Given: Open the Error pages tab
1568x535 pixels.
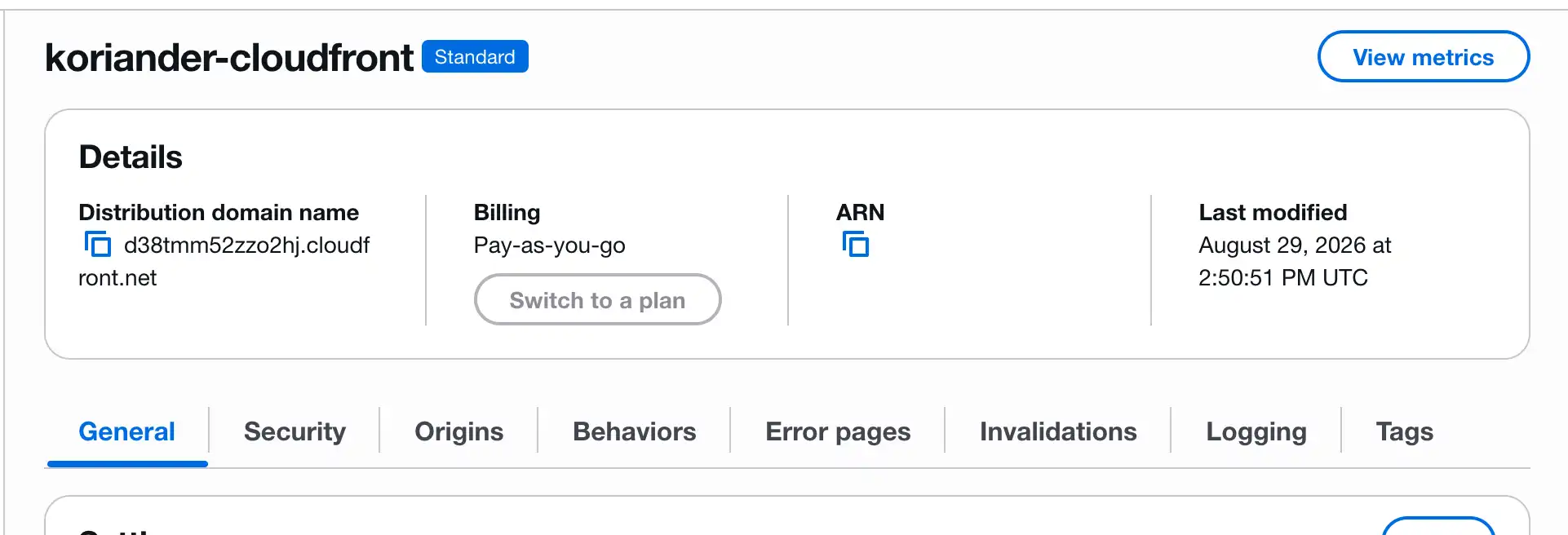Looking at the screenshot, I should coord(838,431).
